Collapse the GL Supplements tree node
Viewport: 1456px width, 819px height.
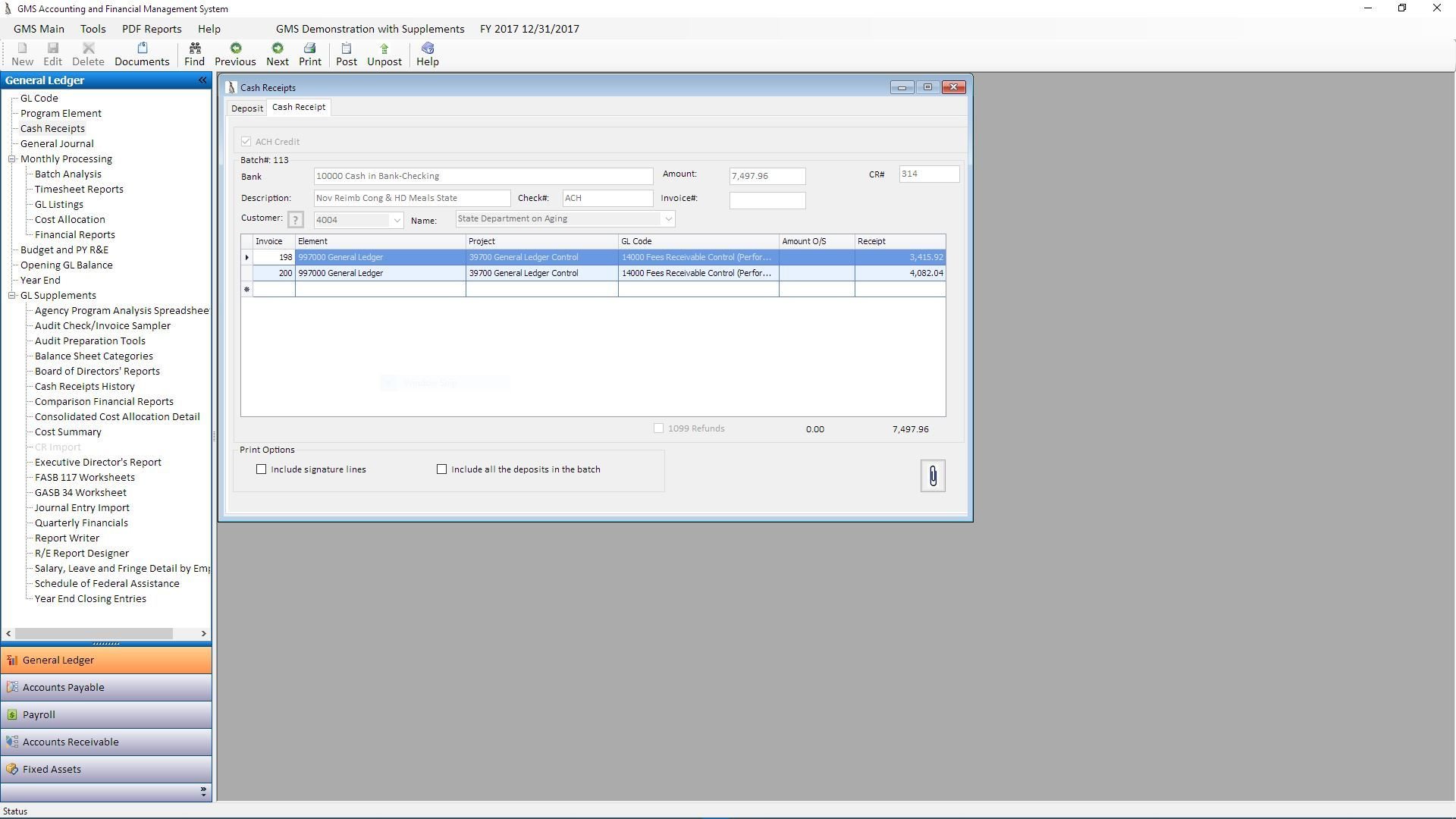12,296
